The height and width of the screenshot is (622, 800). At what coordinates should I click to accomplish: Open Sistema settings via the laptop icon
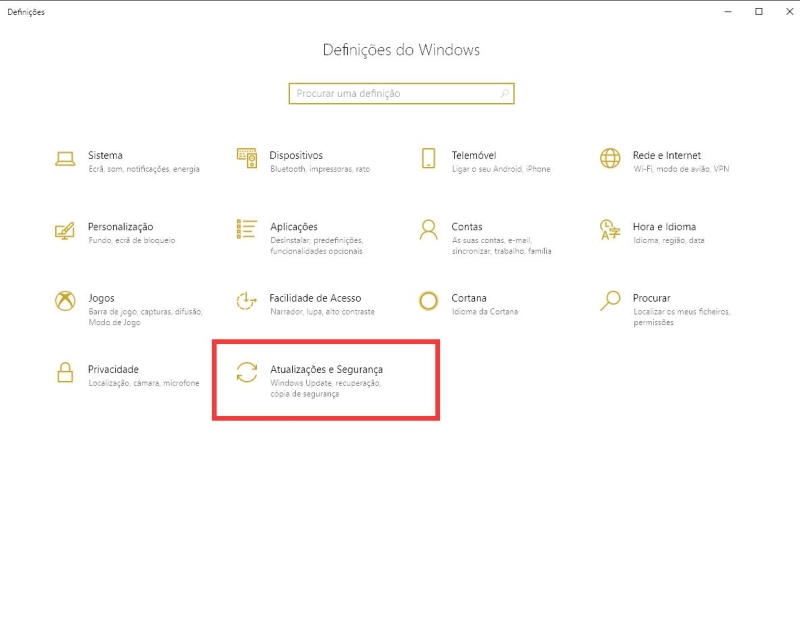pyautogui.click(x=63, y=160)
